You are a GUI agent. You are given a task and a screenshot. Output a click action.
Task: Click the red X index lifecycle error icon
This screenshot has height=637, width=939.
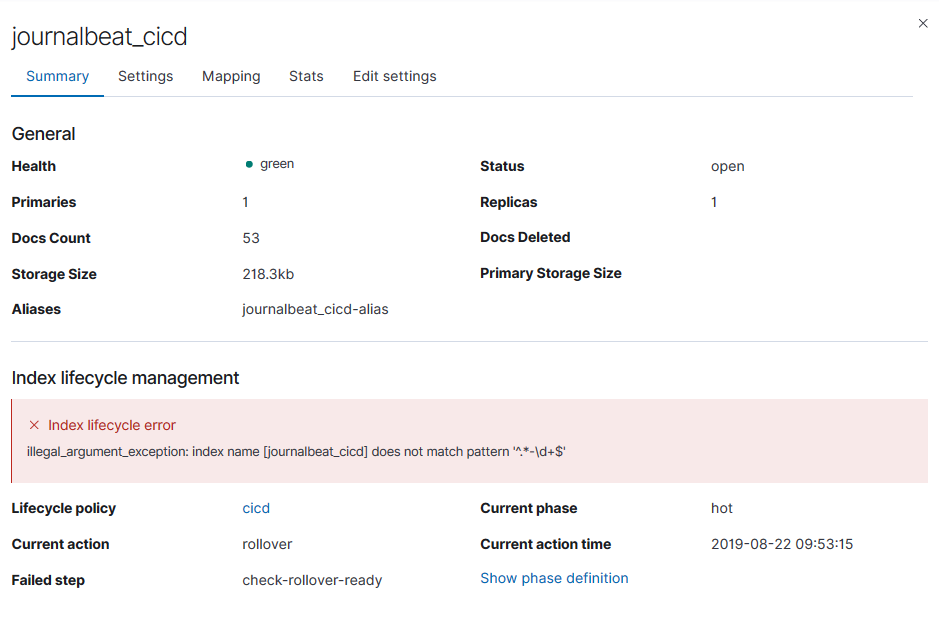(x=34, y=425)
